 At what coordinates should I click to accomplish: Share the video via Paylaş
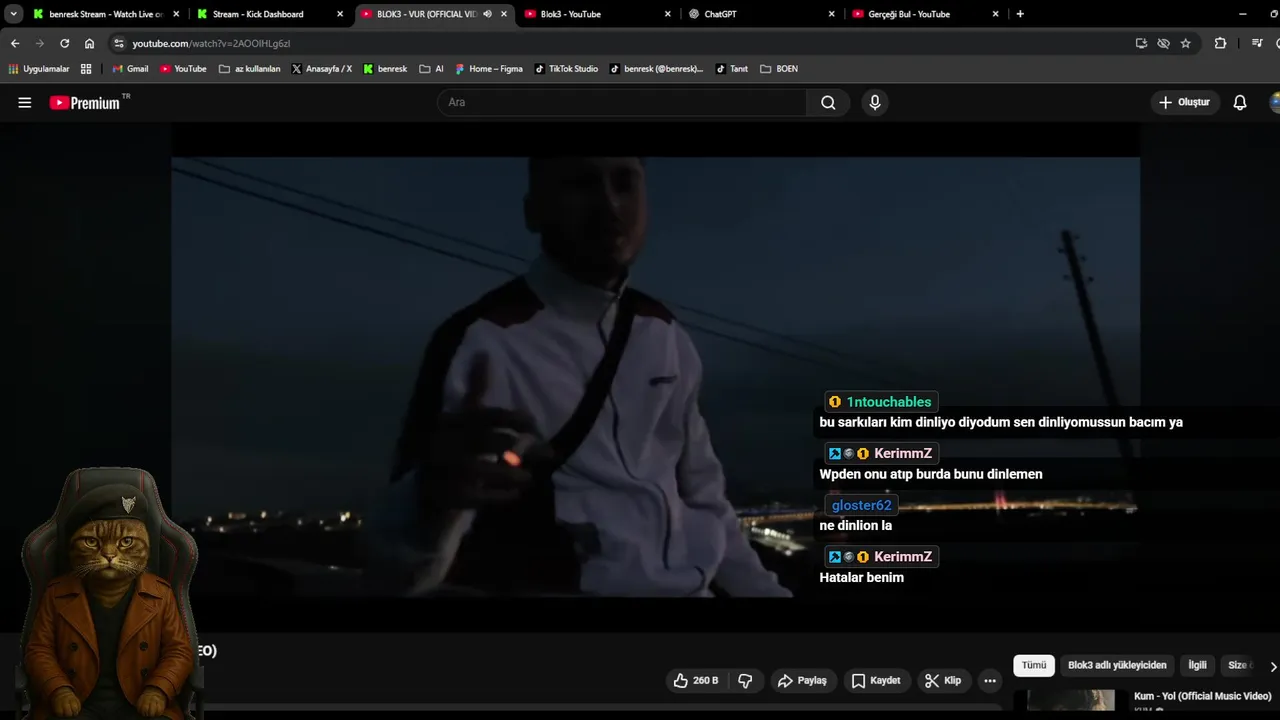[803, 680]
